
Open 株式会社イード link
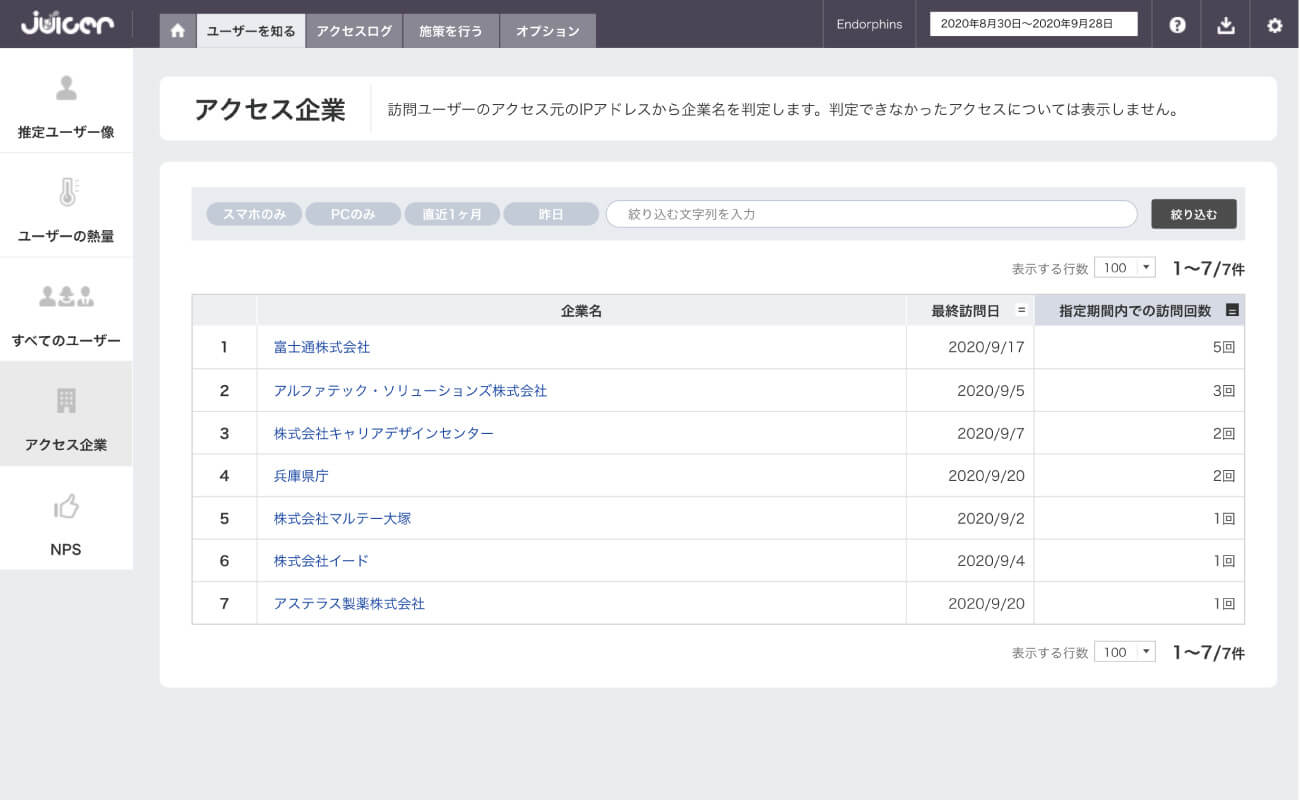(321, 561)
